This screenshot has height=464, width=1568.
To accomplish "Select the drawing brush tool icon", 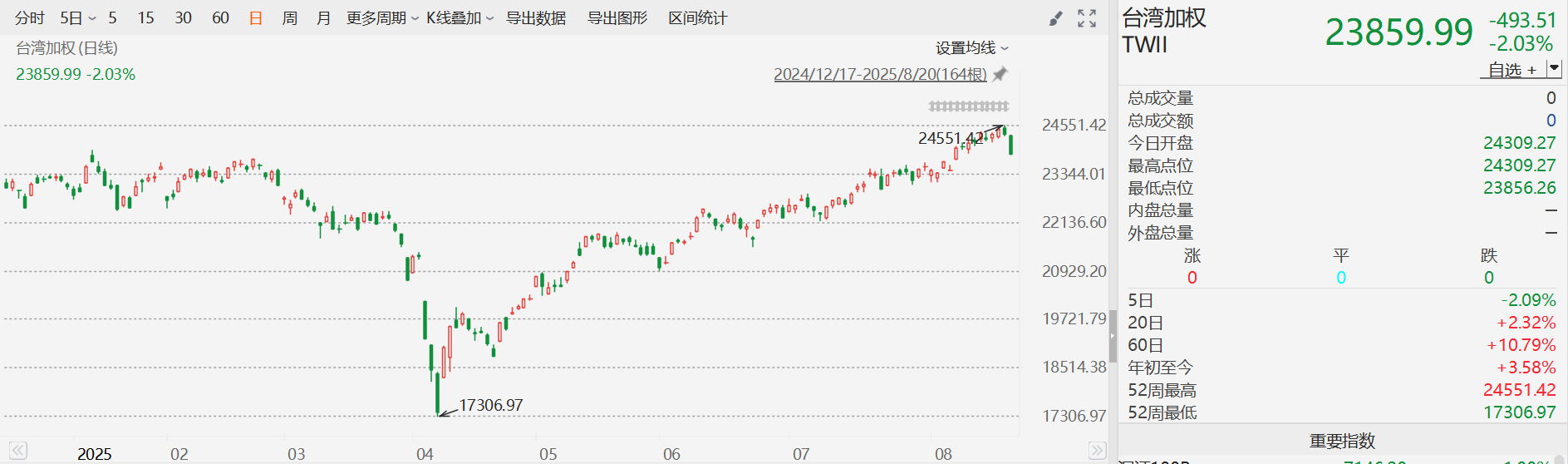I will (1055, 18).
